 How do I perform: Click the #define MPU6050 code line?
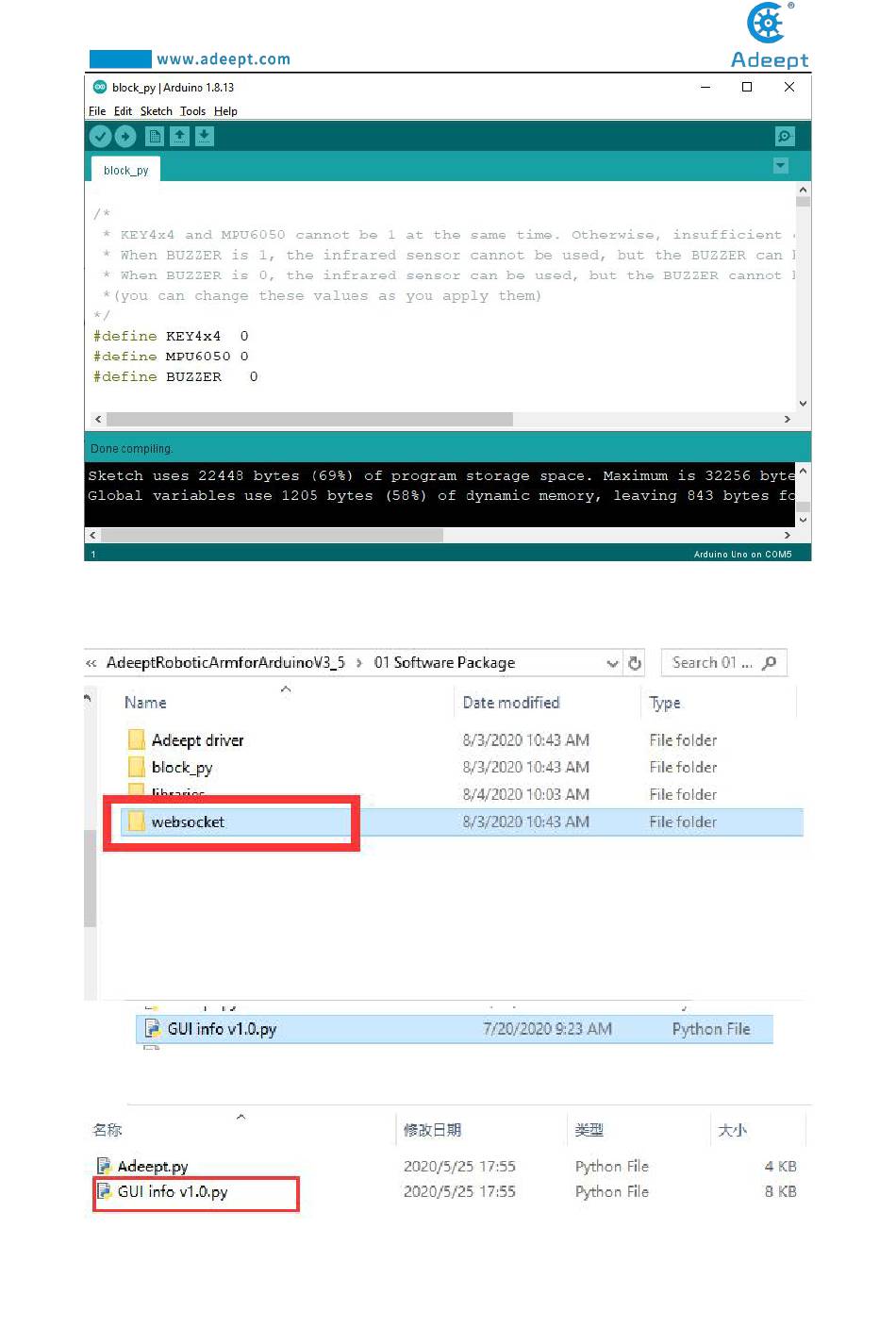171,357
